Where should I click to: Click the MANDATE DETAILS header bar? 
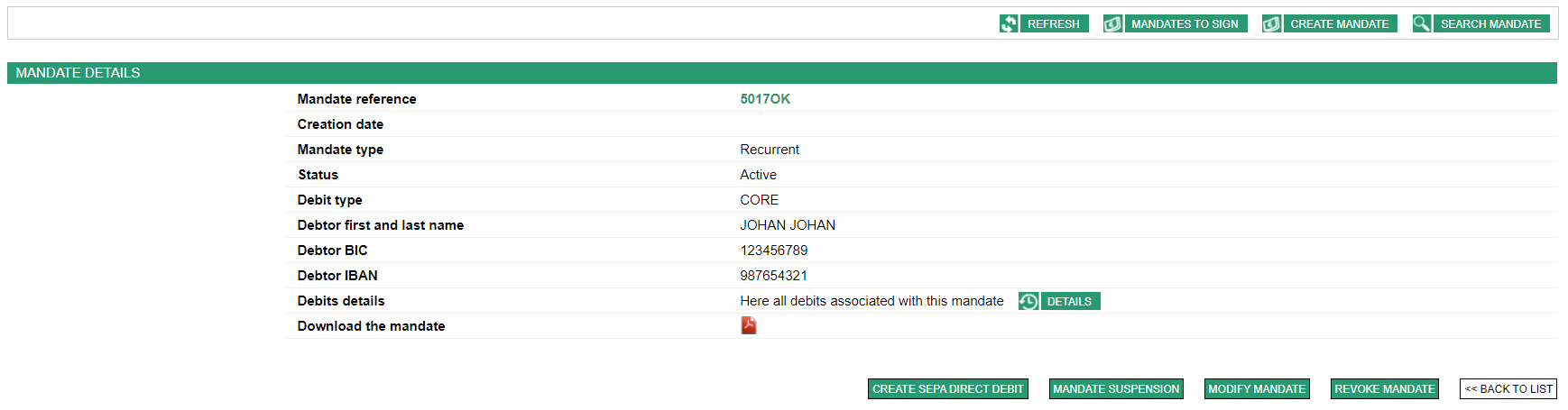781,73
